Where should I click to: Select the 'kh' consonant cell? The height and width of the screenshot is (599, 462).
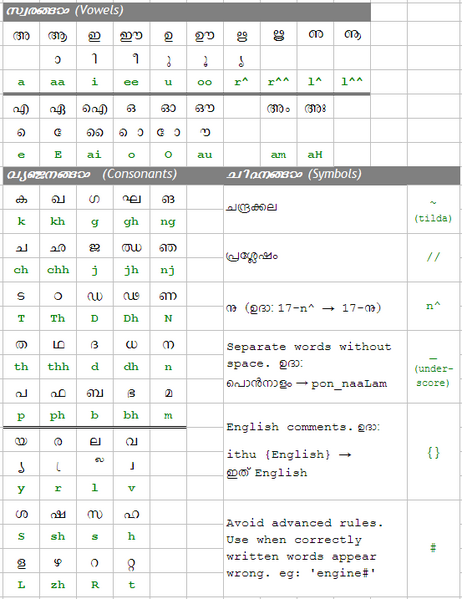click(x=58, y=222)
